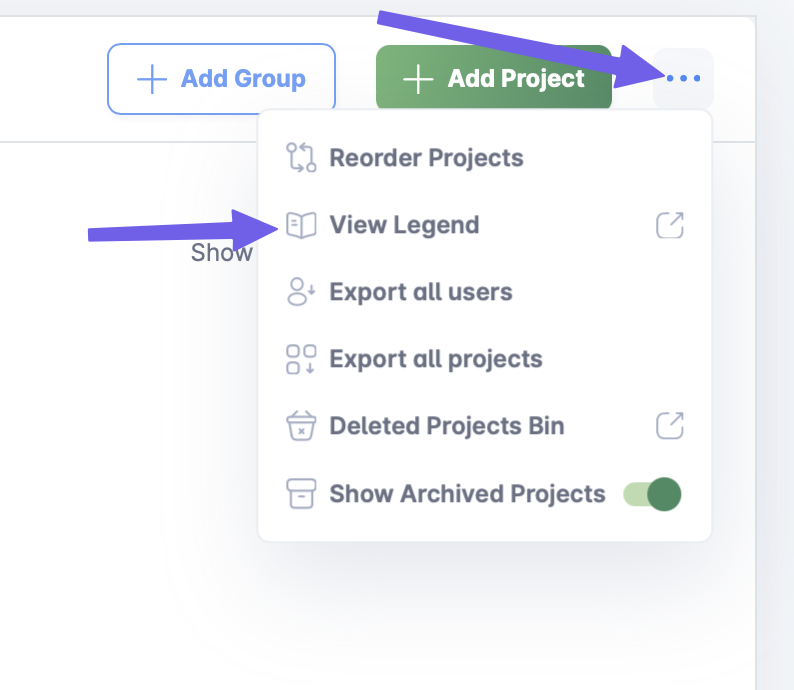Screen dimensions: 794x690
Task: Open View Legend menu entry
Action: point(404,225)
